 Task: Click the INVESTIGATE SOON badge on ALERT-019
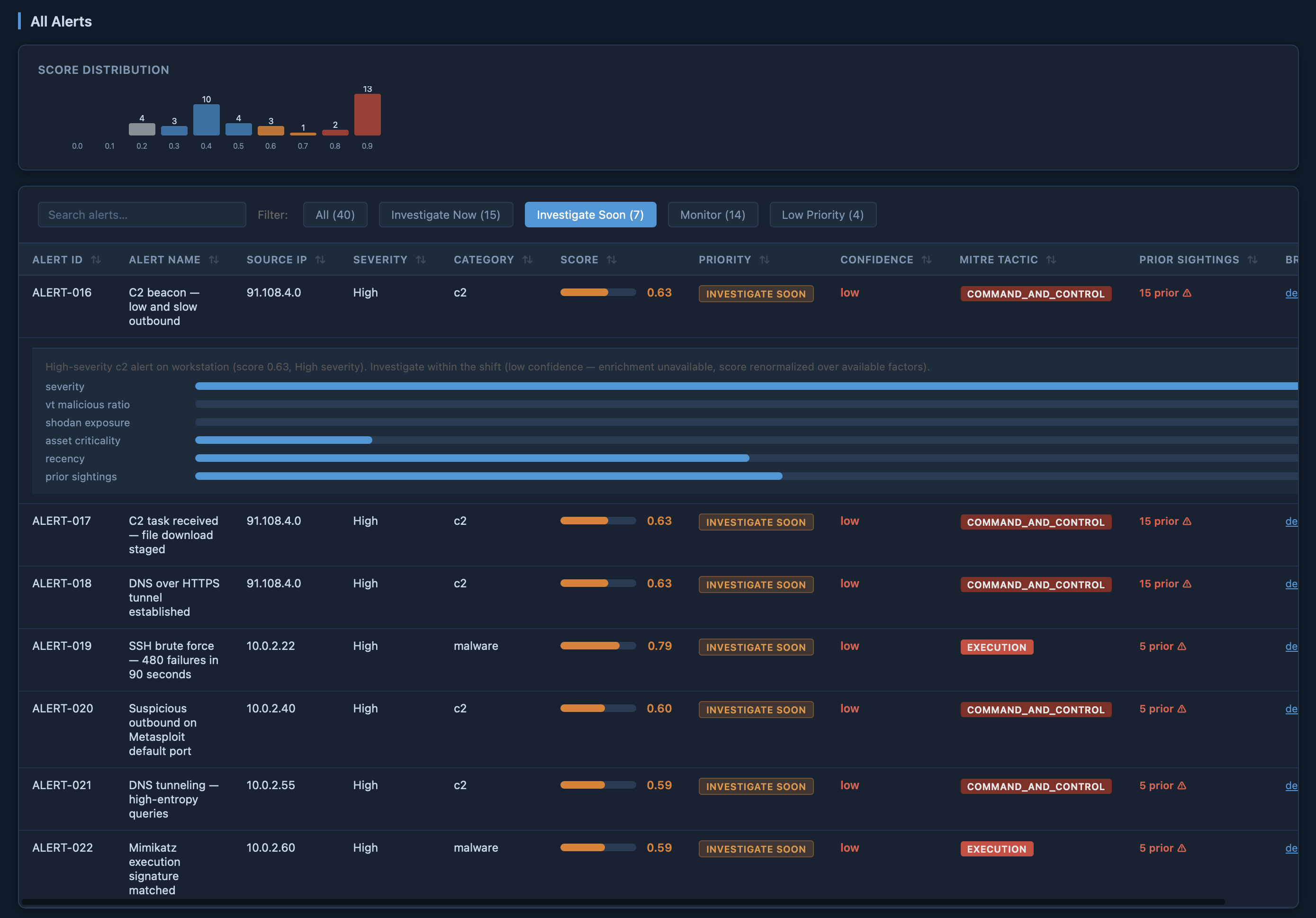pos(756,647)
